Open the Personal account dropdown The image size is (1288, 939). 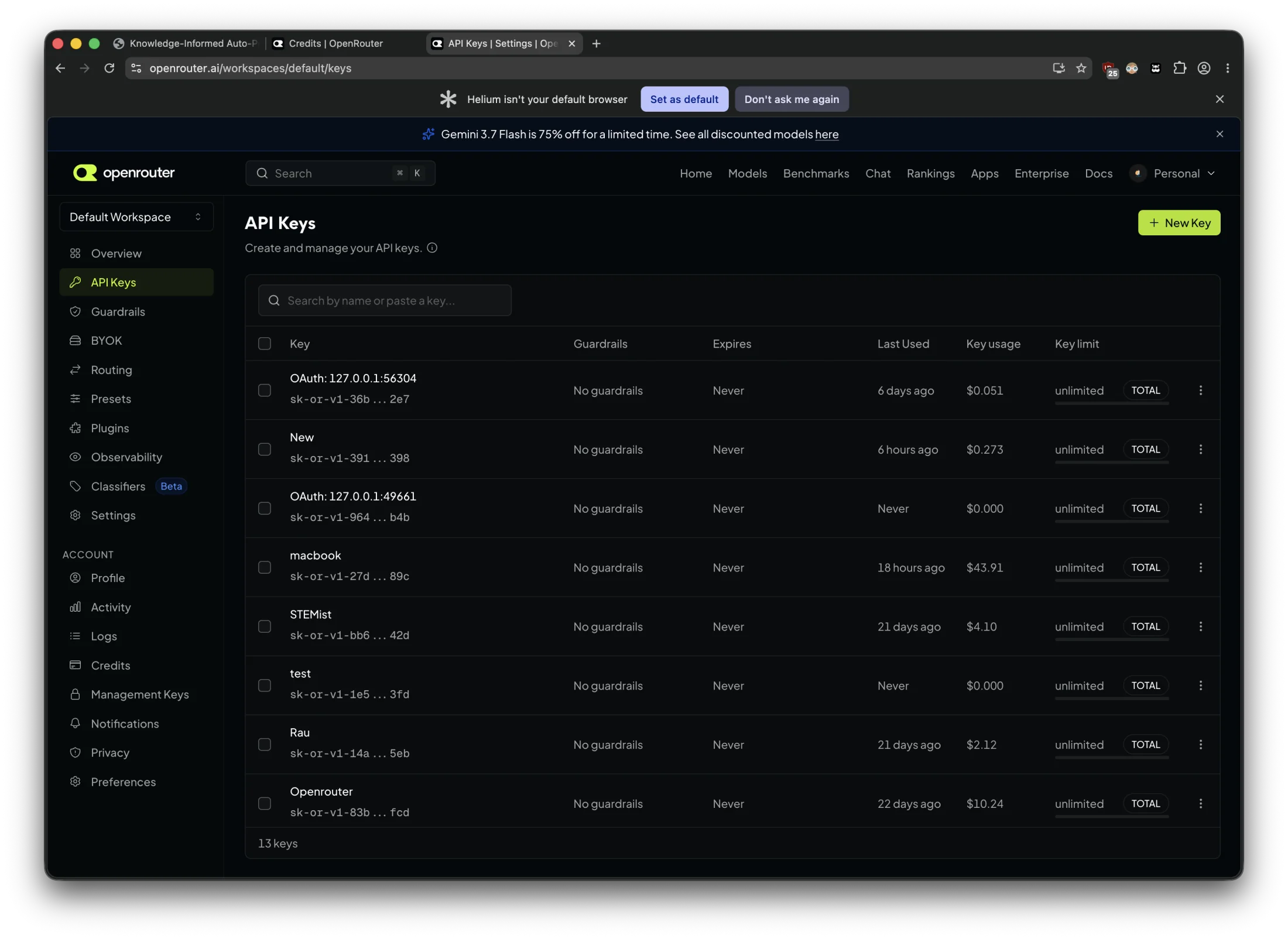tap(1173, 173)
